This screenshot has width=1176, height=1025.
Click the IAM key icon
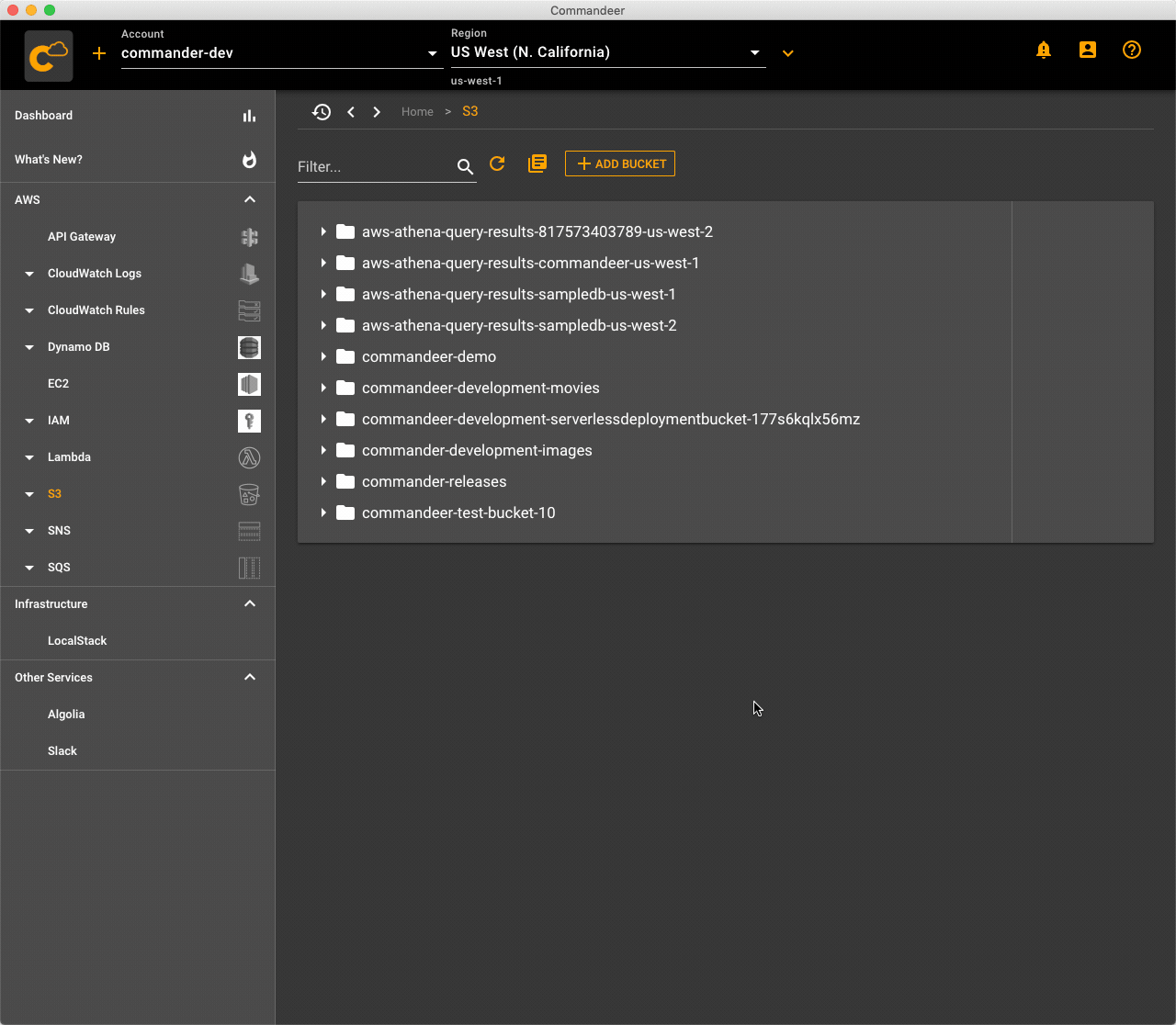point(249,421)
